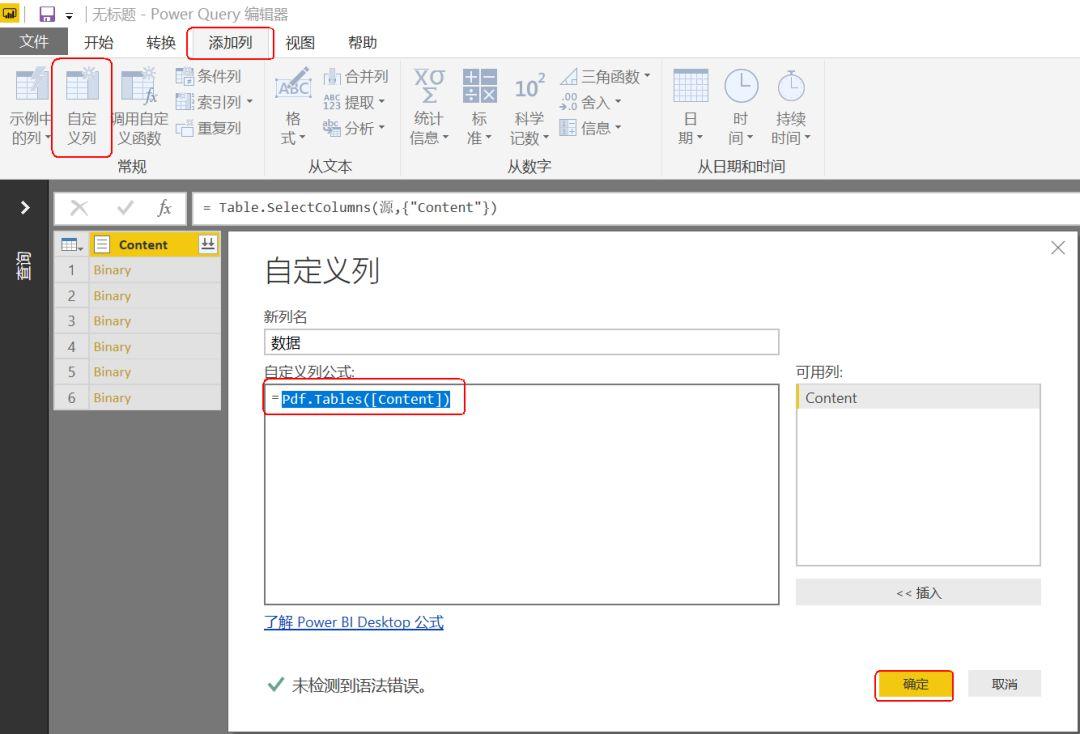Click the << 插入 insert button
The height and width of the screenshot is (734, 1080).
[918, 592]
